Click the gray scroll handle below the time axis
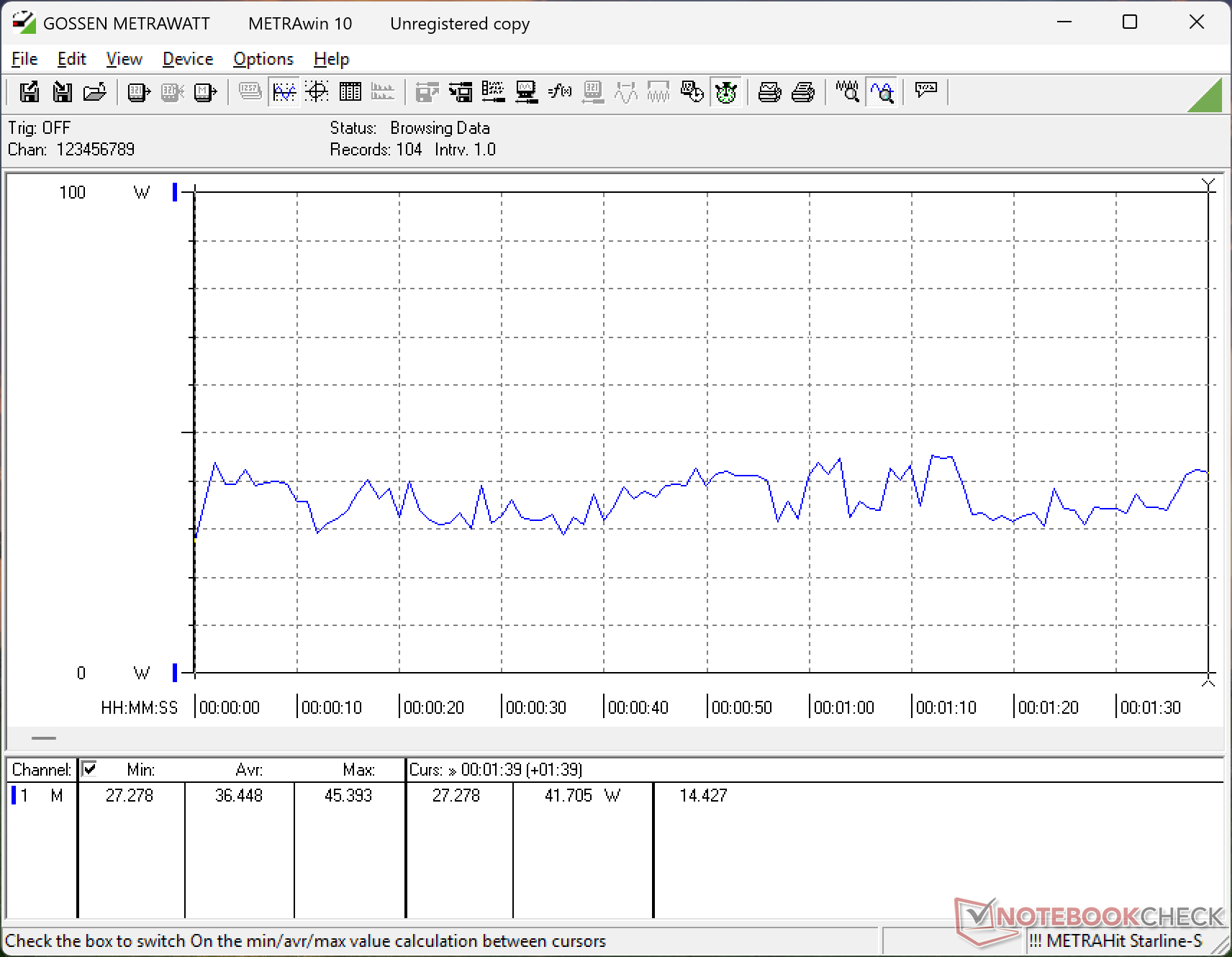 click(44, 738)
